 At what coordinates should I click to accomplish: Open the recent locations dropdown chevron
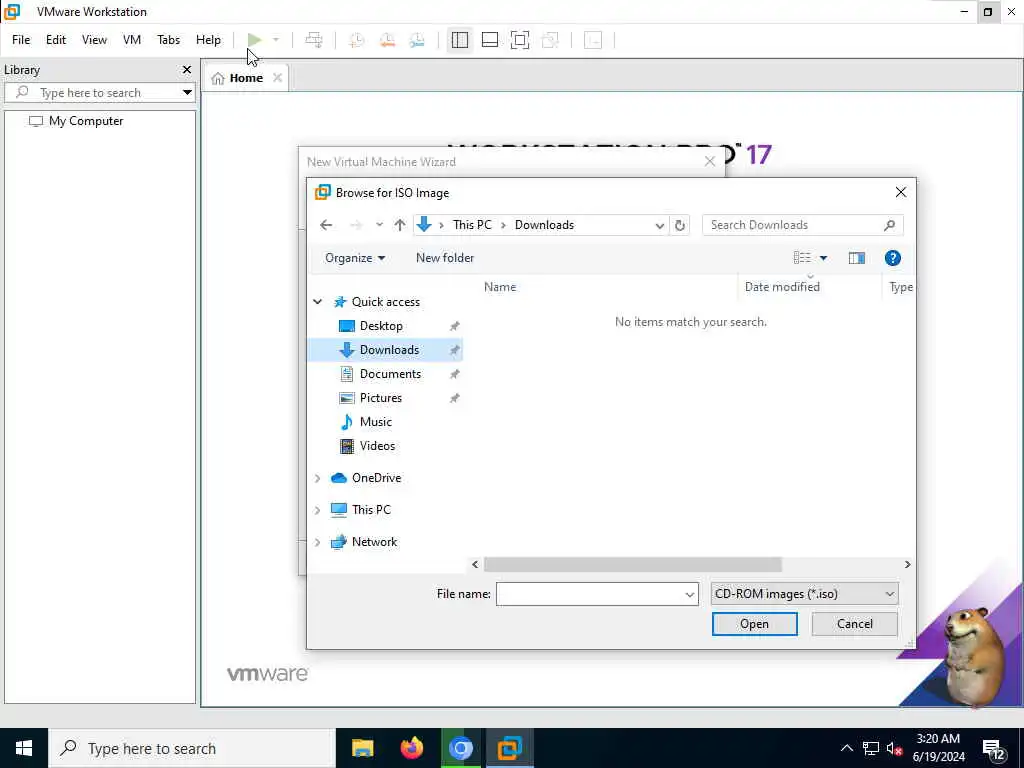click(x=379, y=225)
